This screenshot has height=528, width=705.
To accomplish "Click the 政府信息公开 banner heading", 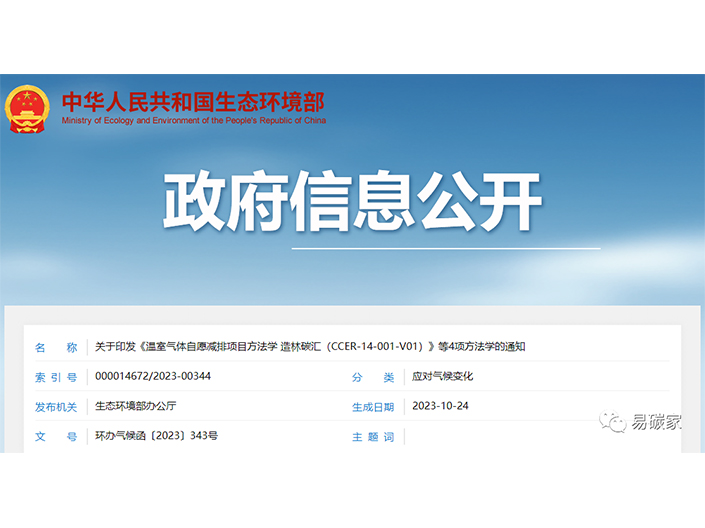I will click(x=352, y=203).
